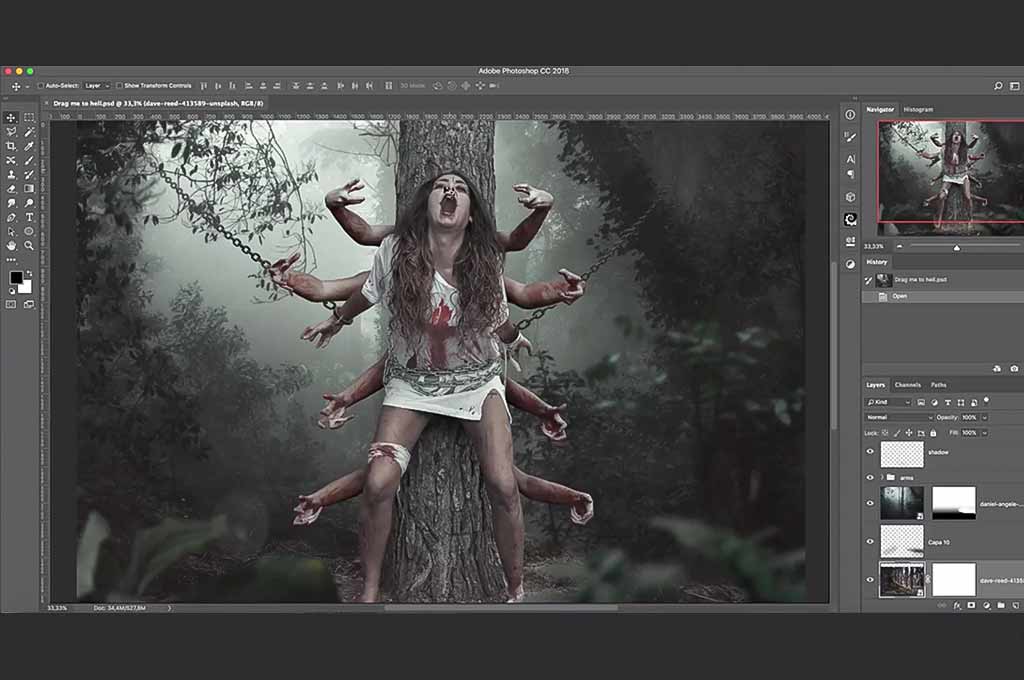Expand the arms group folder
1024x680 pixels.
[x=882, y=478]
